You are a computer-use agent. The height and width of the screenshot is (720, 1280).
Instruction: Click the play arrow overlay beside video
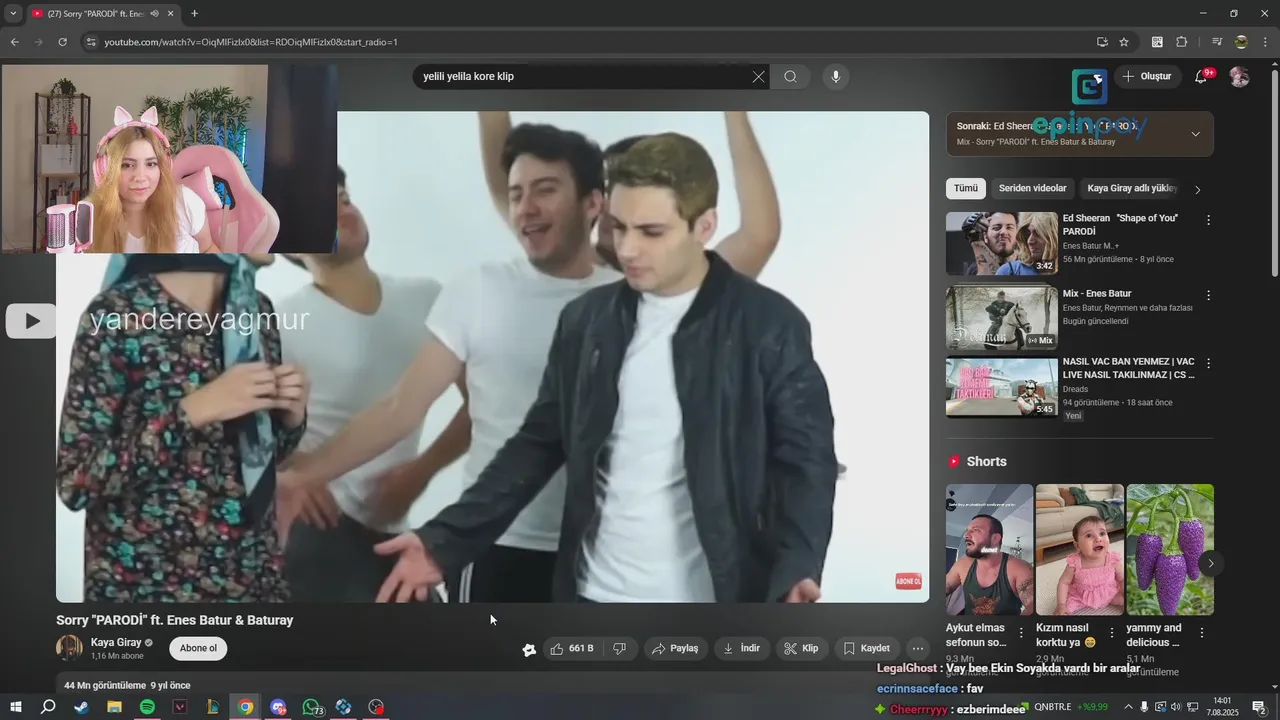point(30,321)
